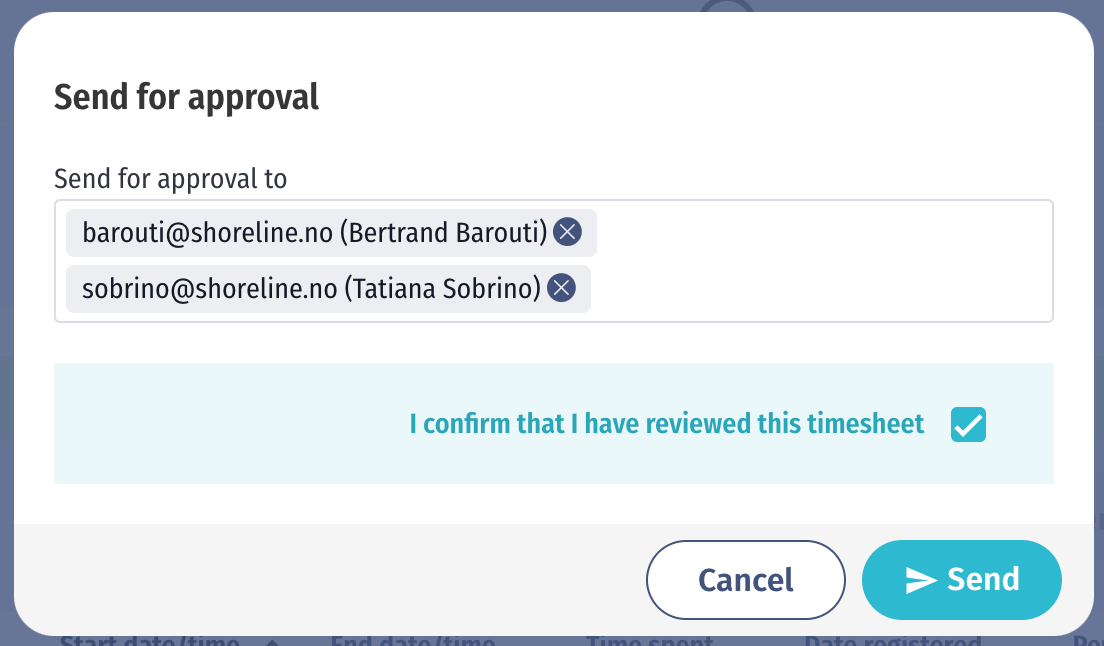Click the paper plane icon on Send

[x=920, y=580]
